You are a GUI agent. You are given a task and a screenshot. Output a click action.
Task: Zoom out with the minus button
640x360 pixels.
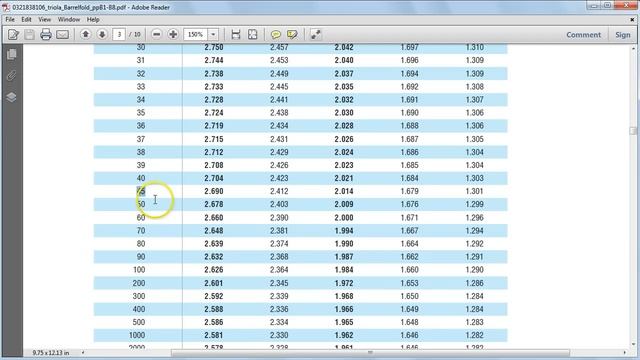pos(156,34)
